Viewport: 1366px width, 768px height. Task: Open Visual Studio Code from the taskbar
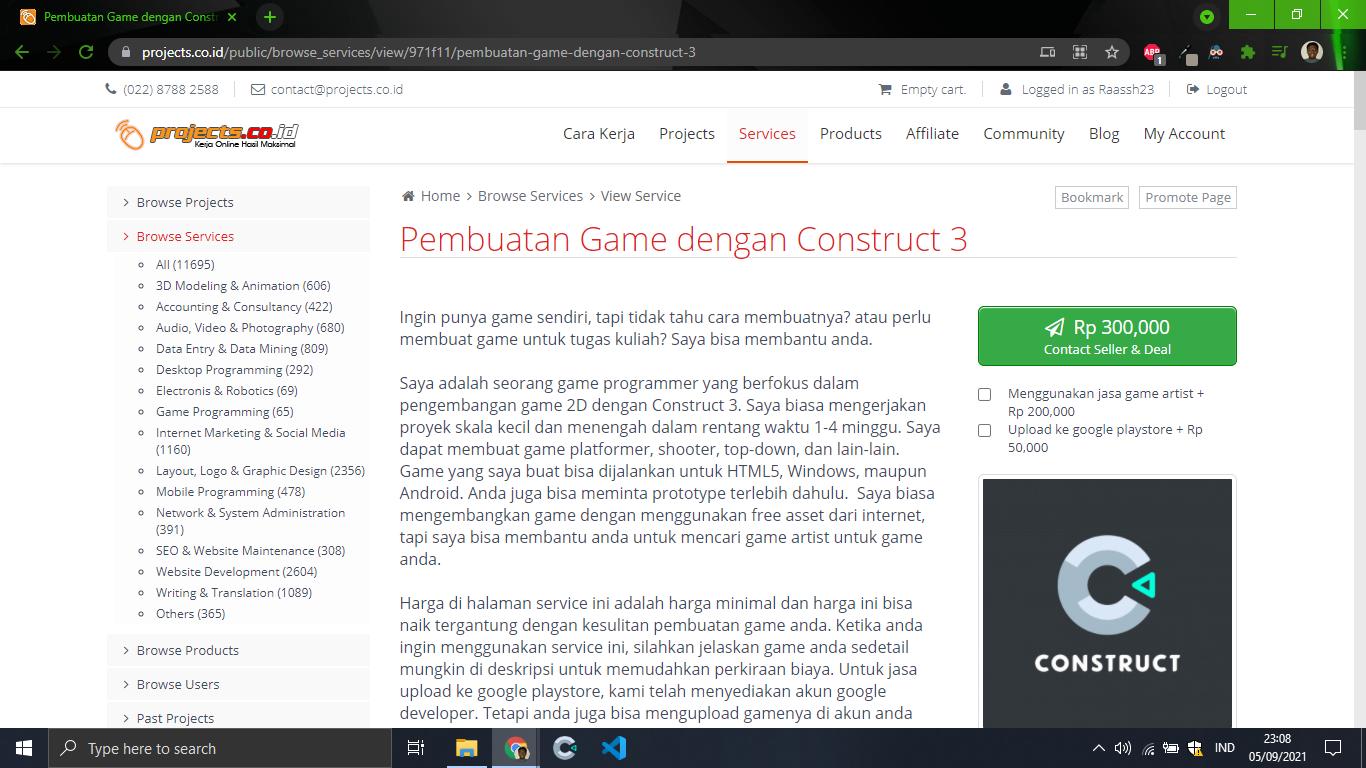pyautogui.click(x=614, y=748)
